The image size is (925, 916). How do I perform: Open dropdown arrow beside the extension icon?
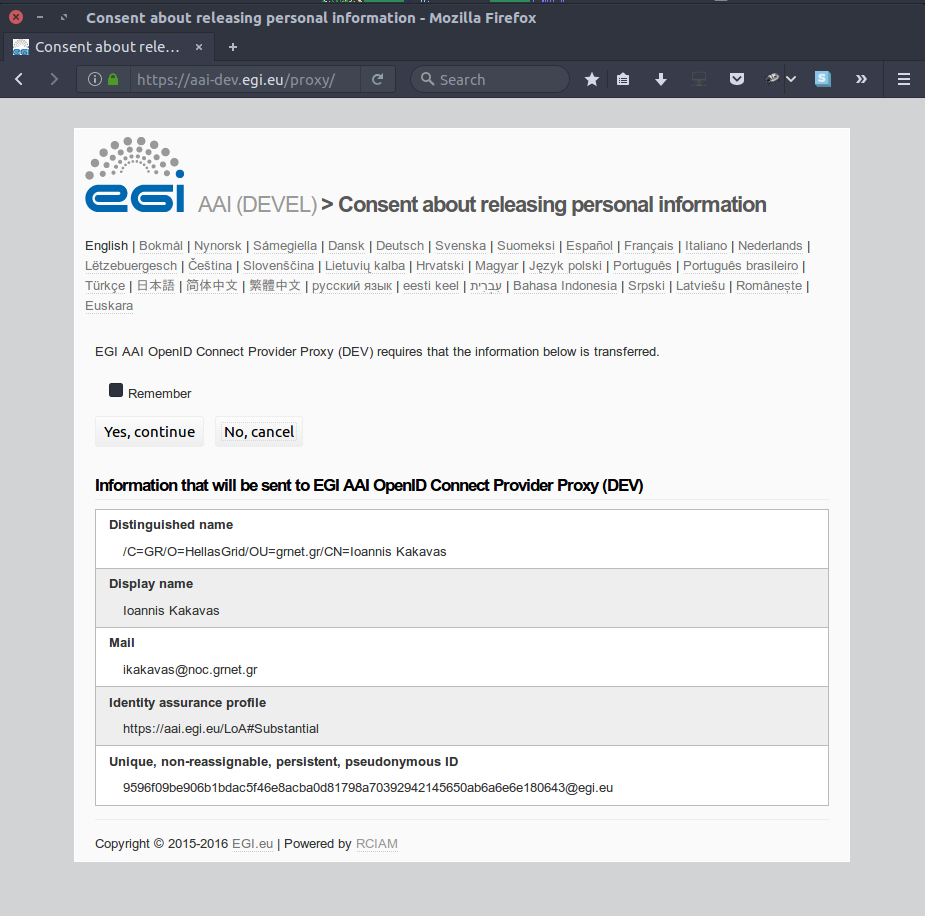tap(791, 80)
